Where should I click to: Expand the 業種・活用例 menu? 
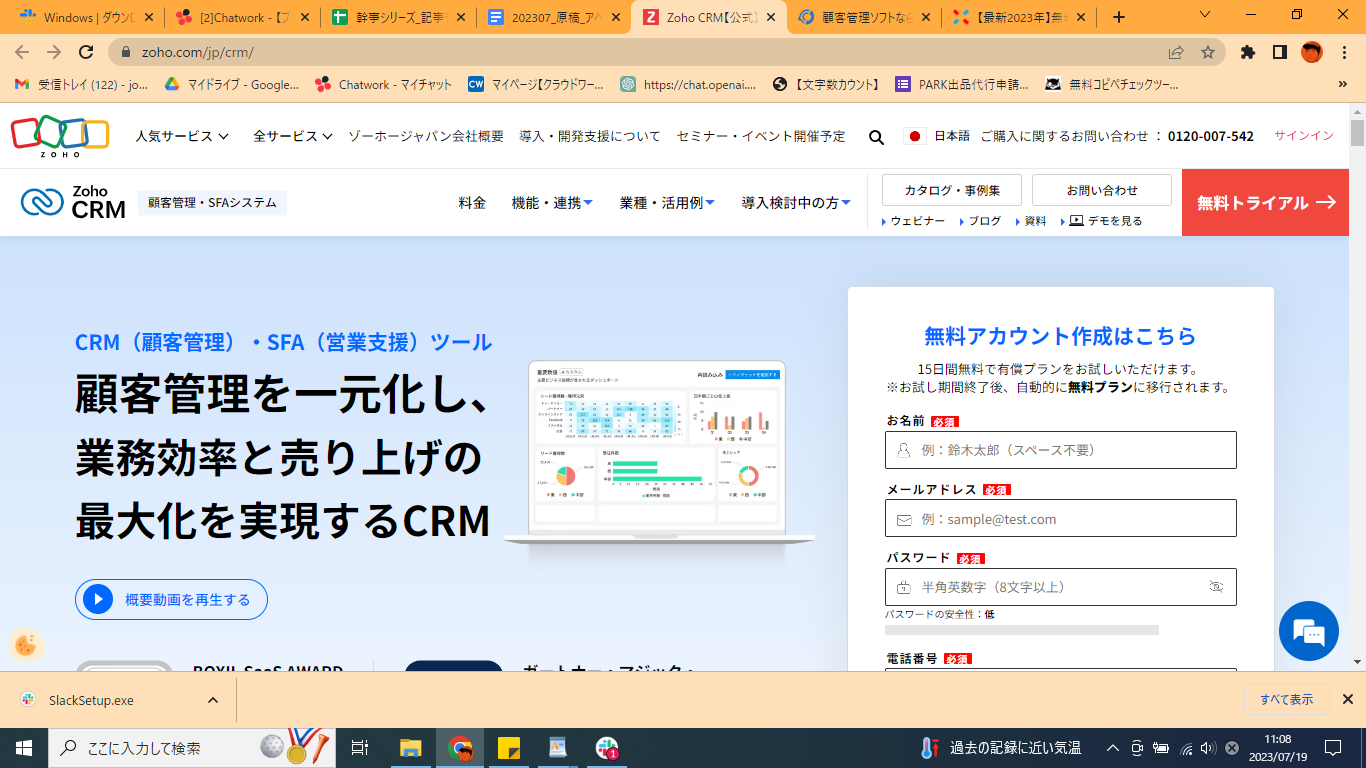click(x=667, y=202)
